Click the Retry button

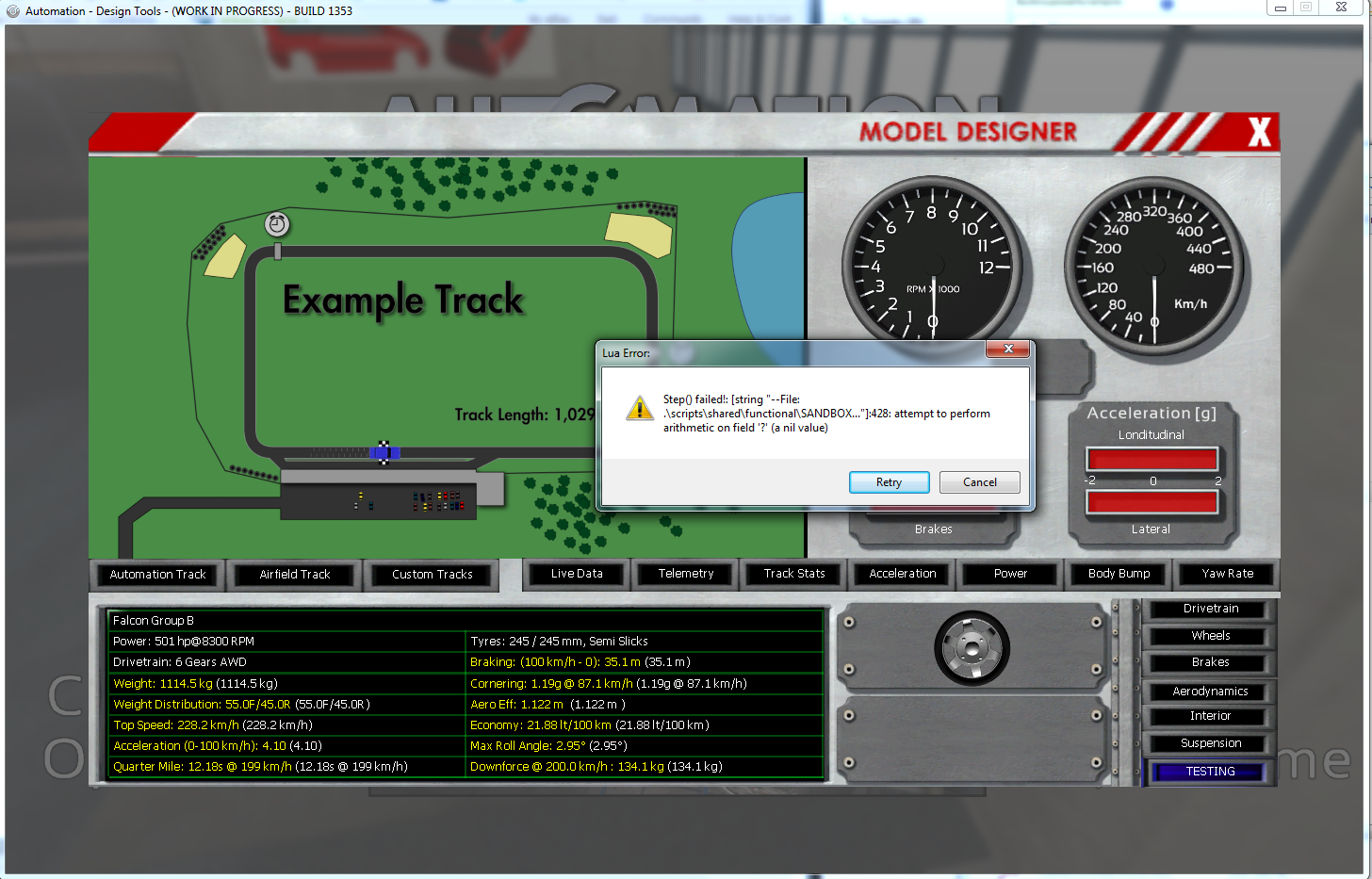point(889,482)
